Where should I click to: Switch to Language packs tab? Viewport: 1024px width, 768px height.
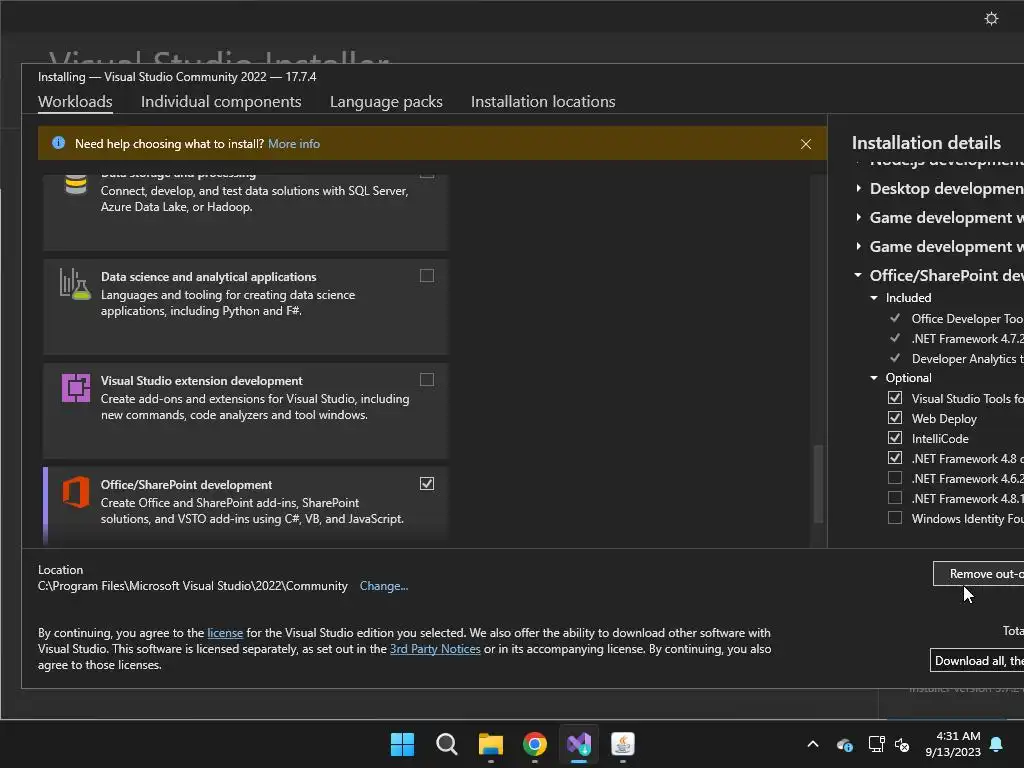pyautogui.click(x=386, y=102)
